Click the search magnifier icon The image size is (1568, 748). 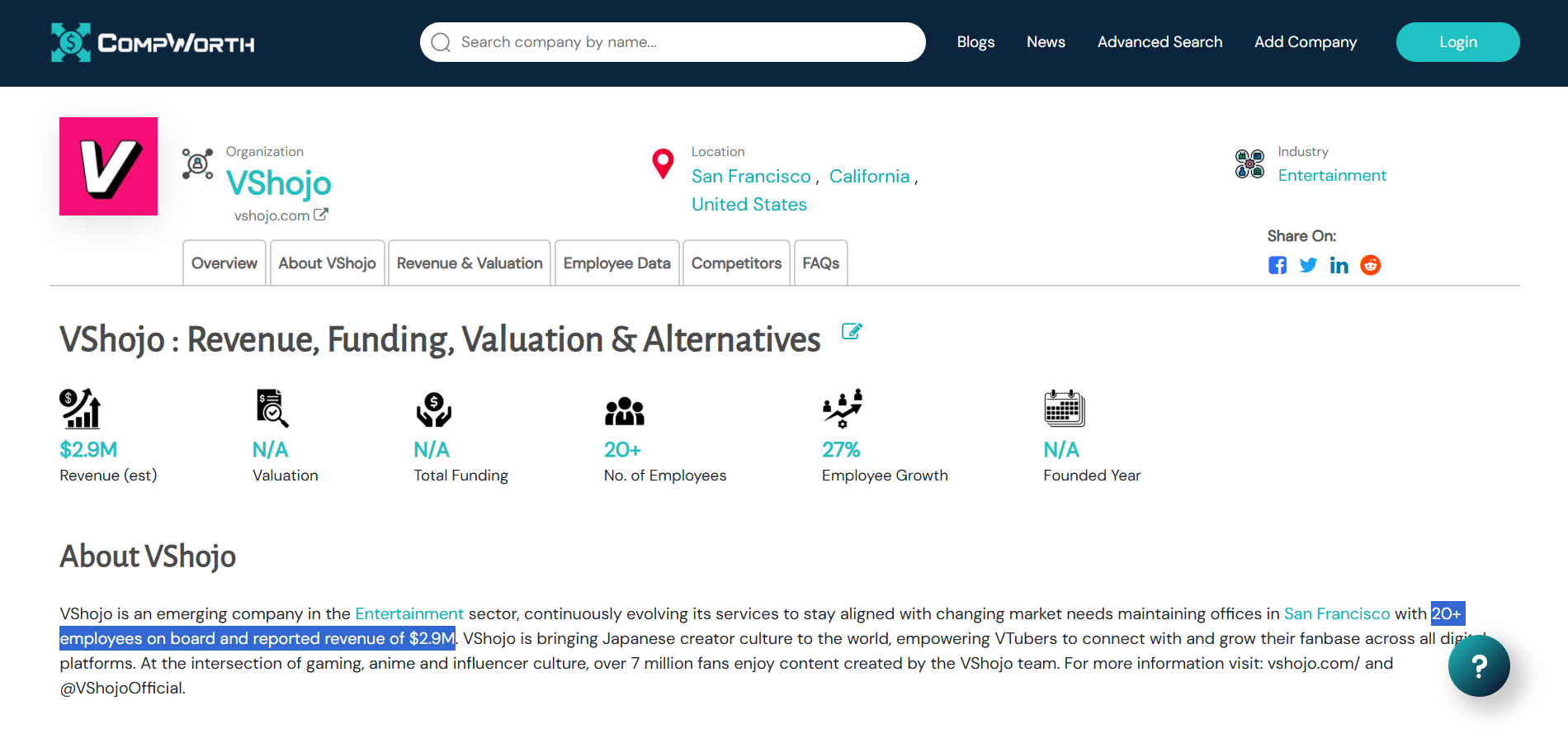[x=441, y=42]
